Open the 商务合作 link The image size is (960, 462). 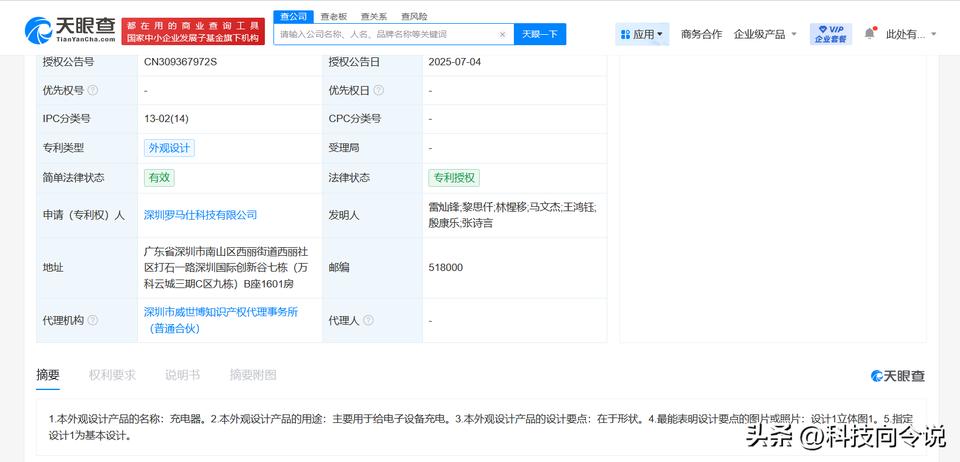[701, 34]
